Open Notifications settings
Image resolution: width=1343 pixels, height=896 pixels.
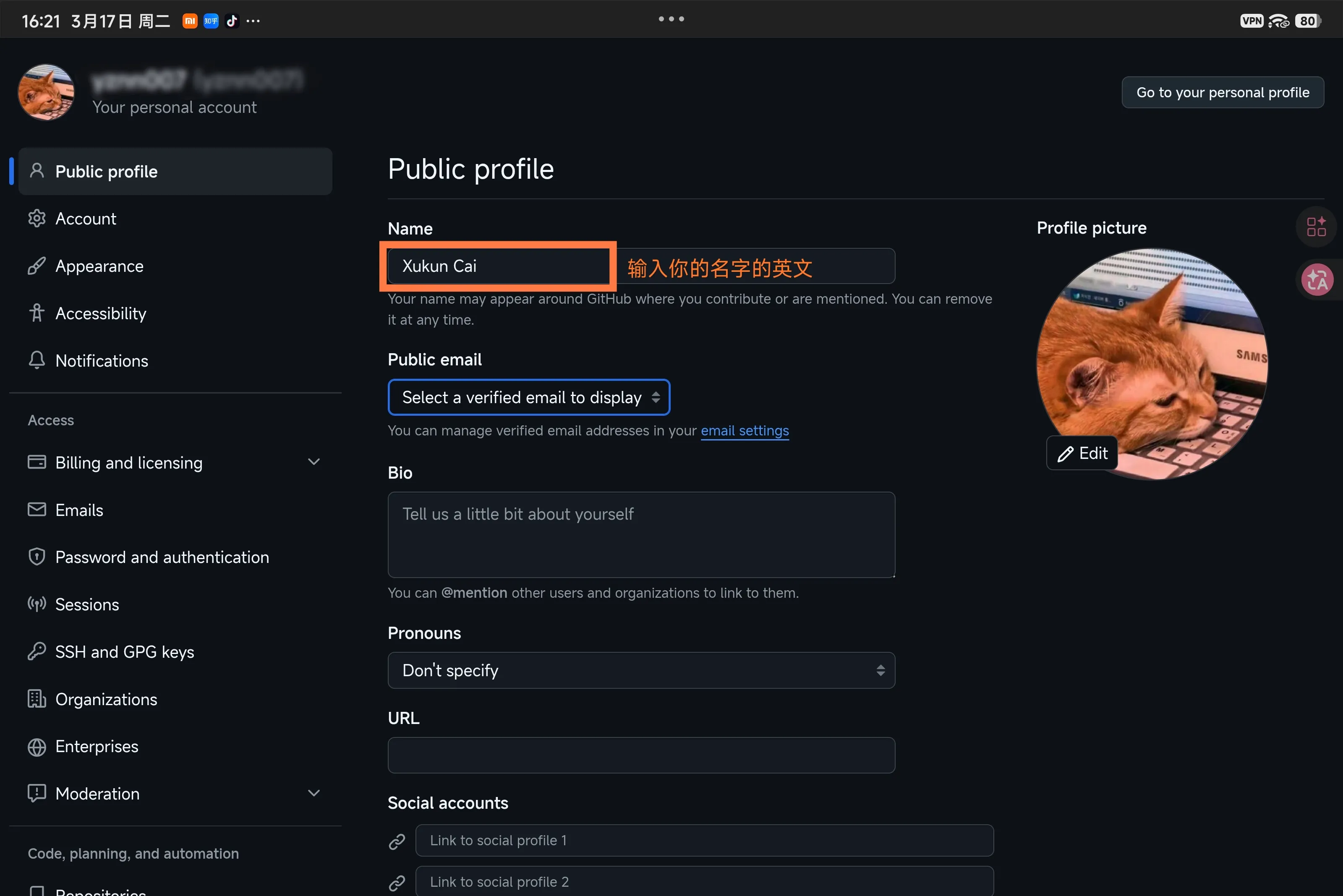[102, 361]
